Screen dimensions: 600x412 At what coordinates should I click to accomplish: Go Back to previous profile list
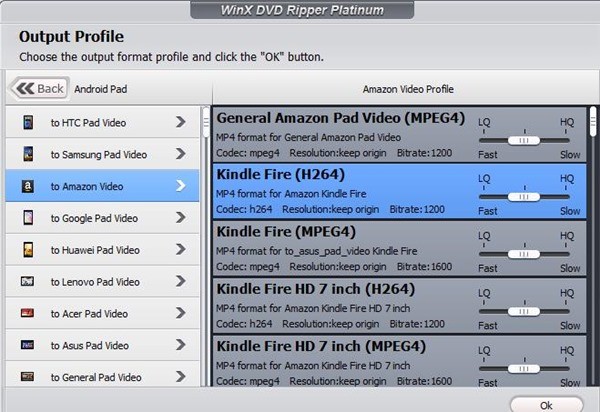pyautogui.click(x=39, y=88)
